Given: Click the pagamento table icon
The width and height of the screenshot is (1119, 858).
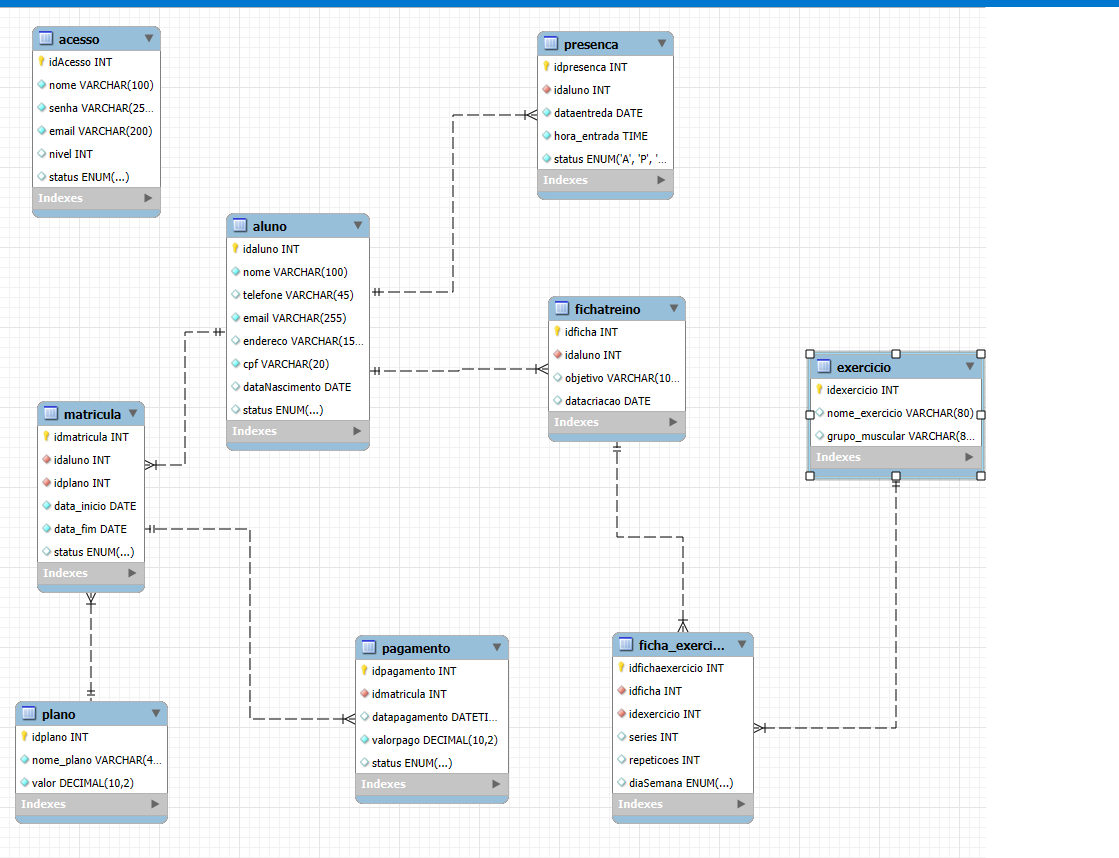Looking at the screenshot, I should coord(368,648).
